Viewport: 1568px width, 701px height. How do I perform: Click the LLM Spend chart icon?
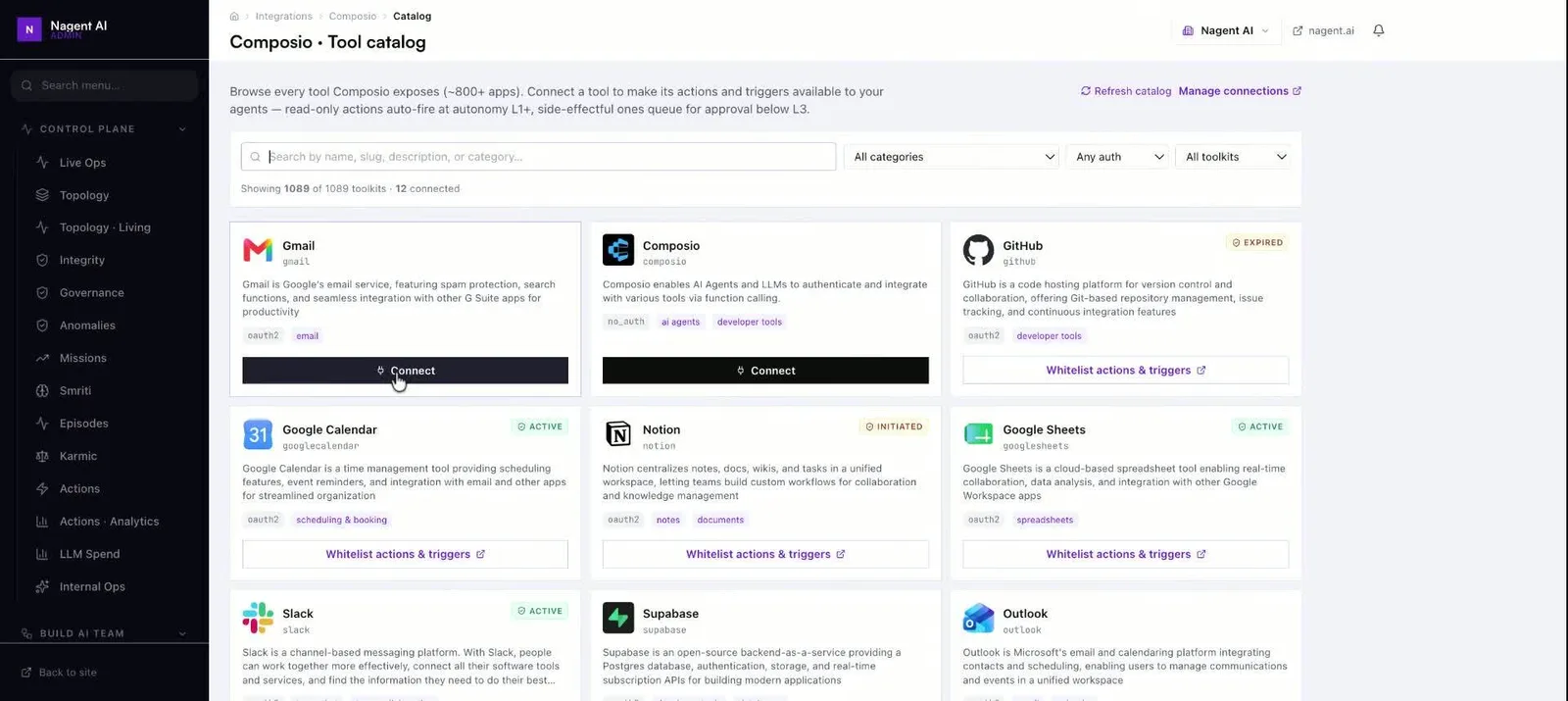click(42, 554)
